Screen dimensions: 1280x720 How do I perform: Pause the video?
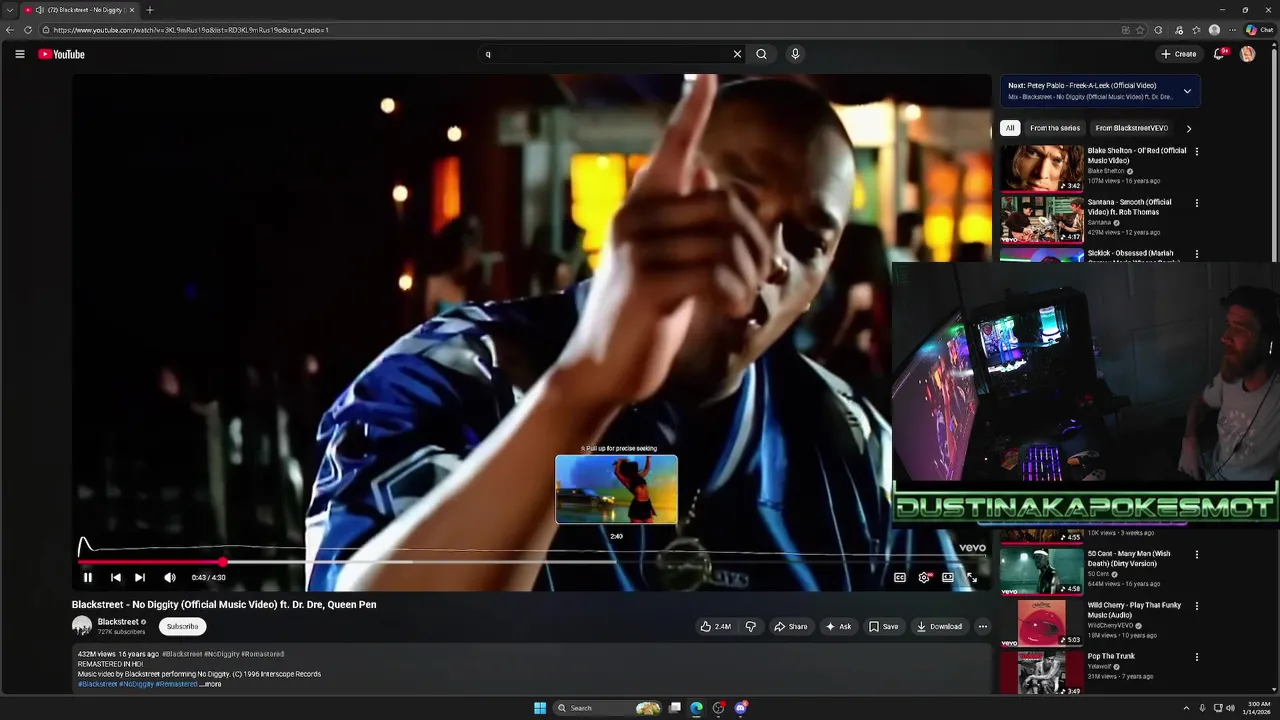click(87, 577)
